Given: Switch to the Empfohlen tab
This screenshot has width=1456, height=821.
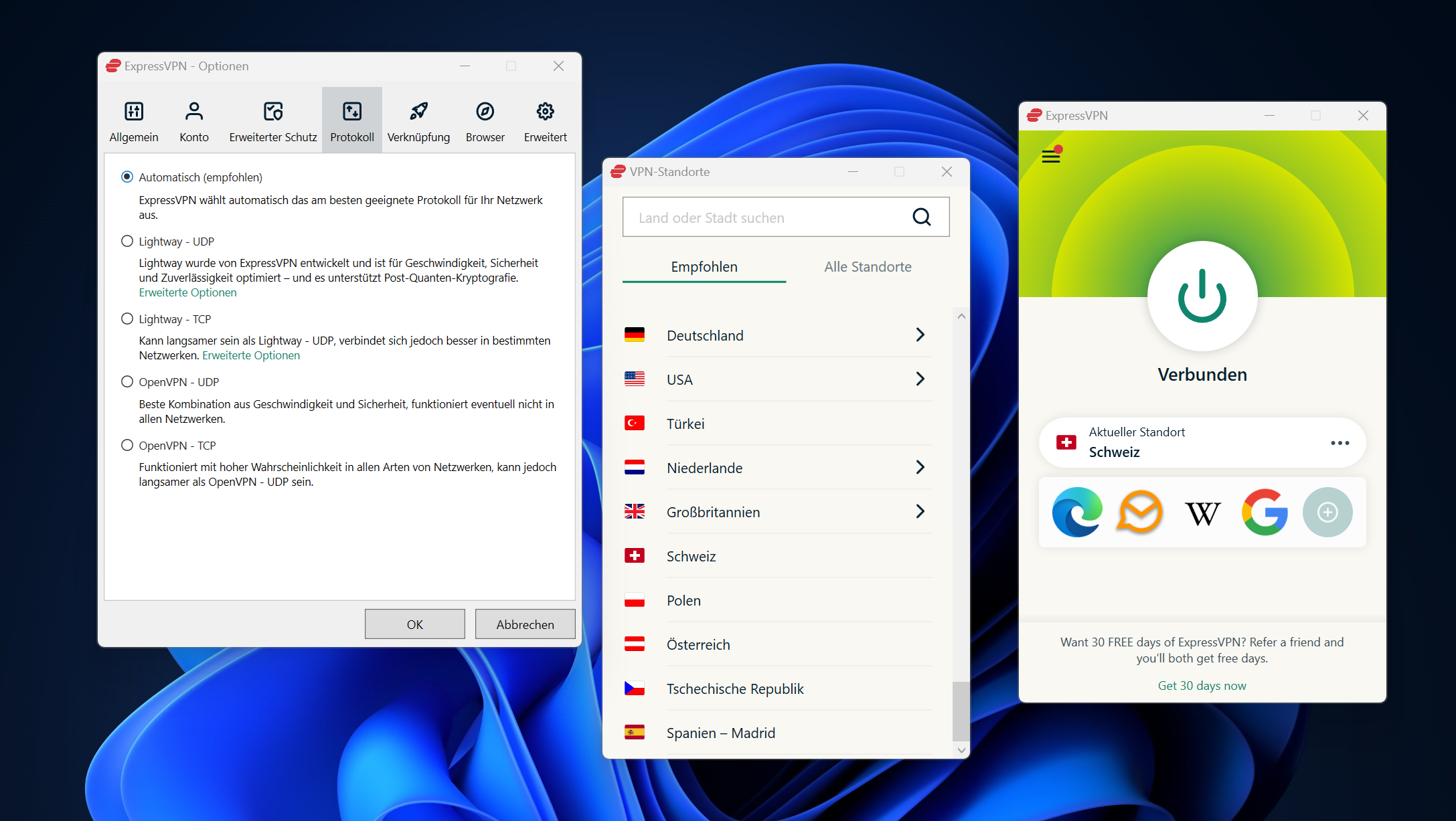Looking at the screenshot, I should [x=704, y=267].
